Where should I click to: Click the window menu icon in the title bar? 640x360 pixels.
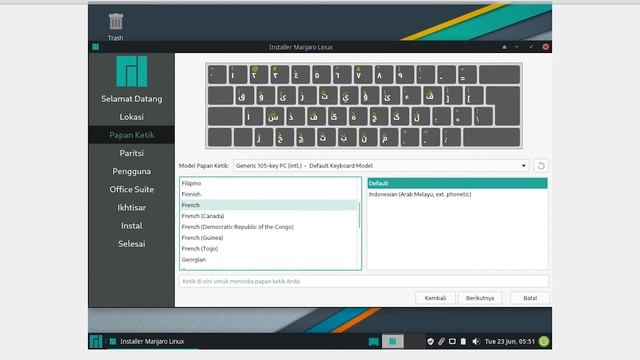(x=96, y=47)
